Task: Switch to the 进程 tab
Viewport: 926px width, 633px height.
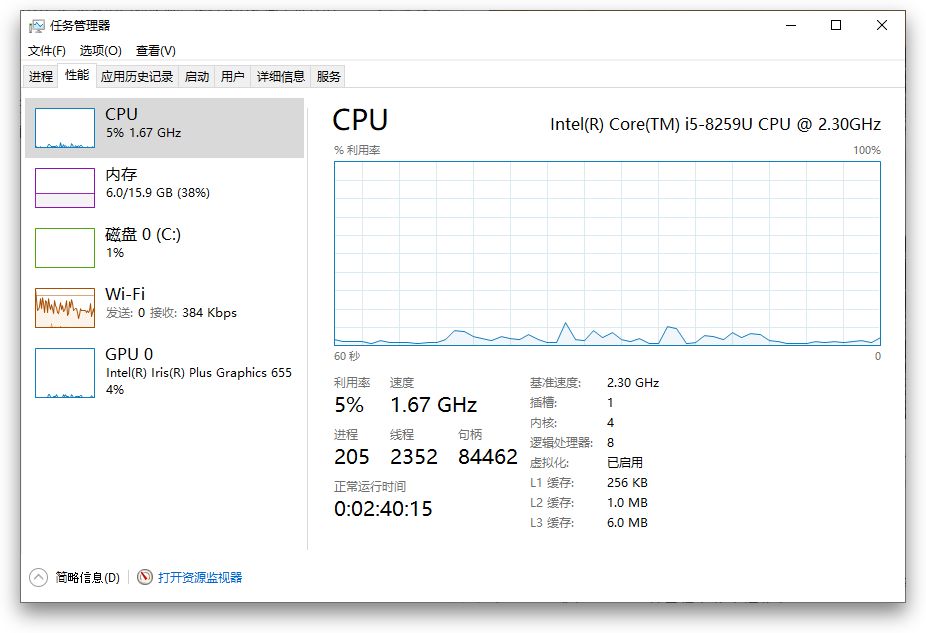Action: [x=41, y=76]
